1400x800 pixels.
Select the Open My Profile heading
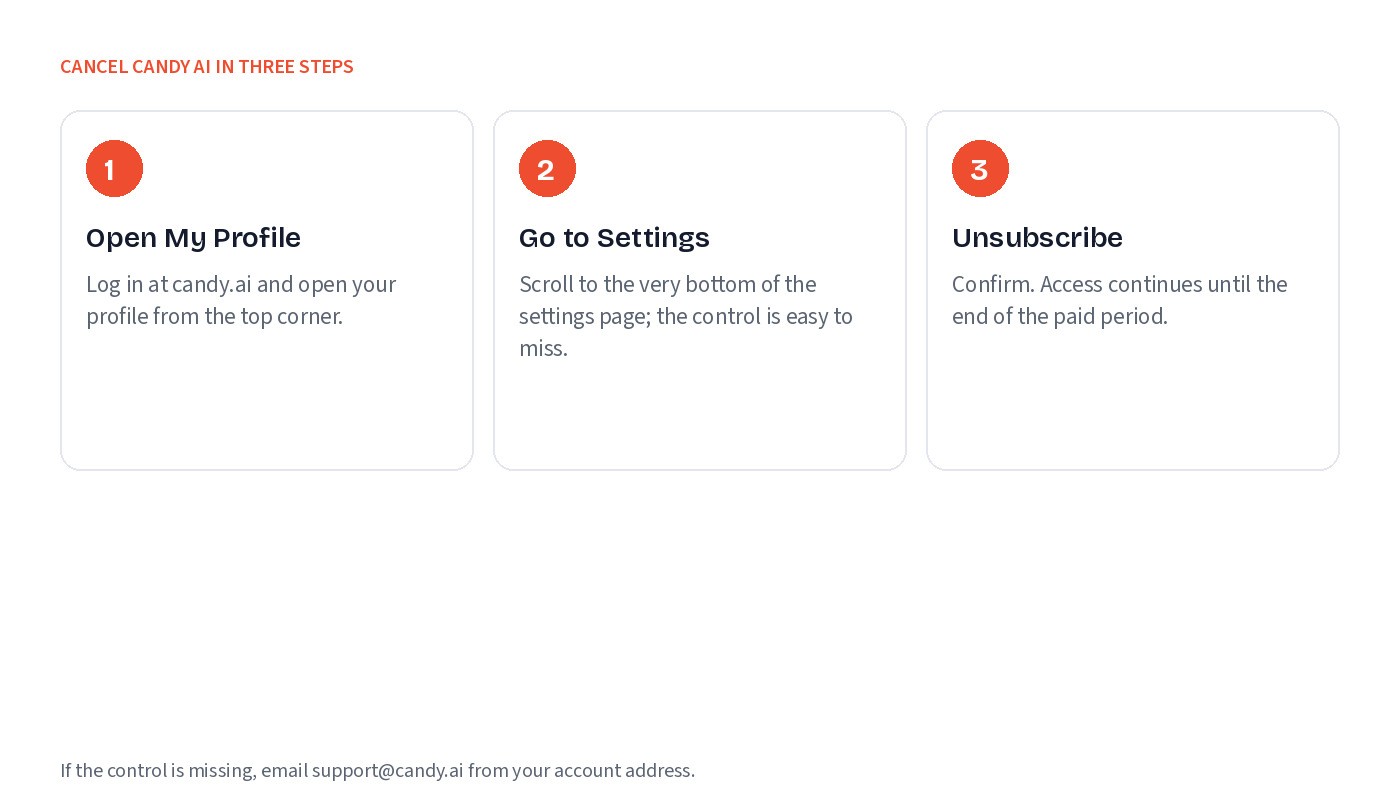tap(193, 238)
